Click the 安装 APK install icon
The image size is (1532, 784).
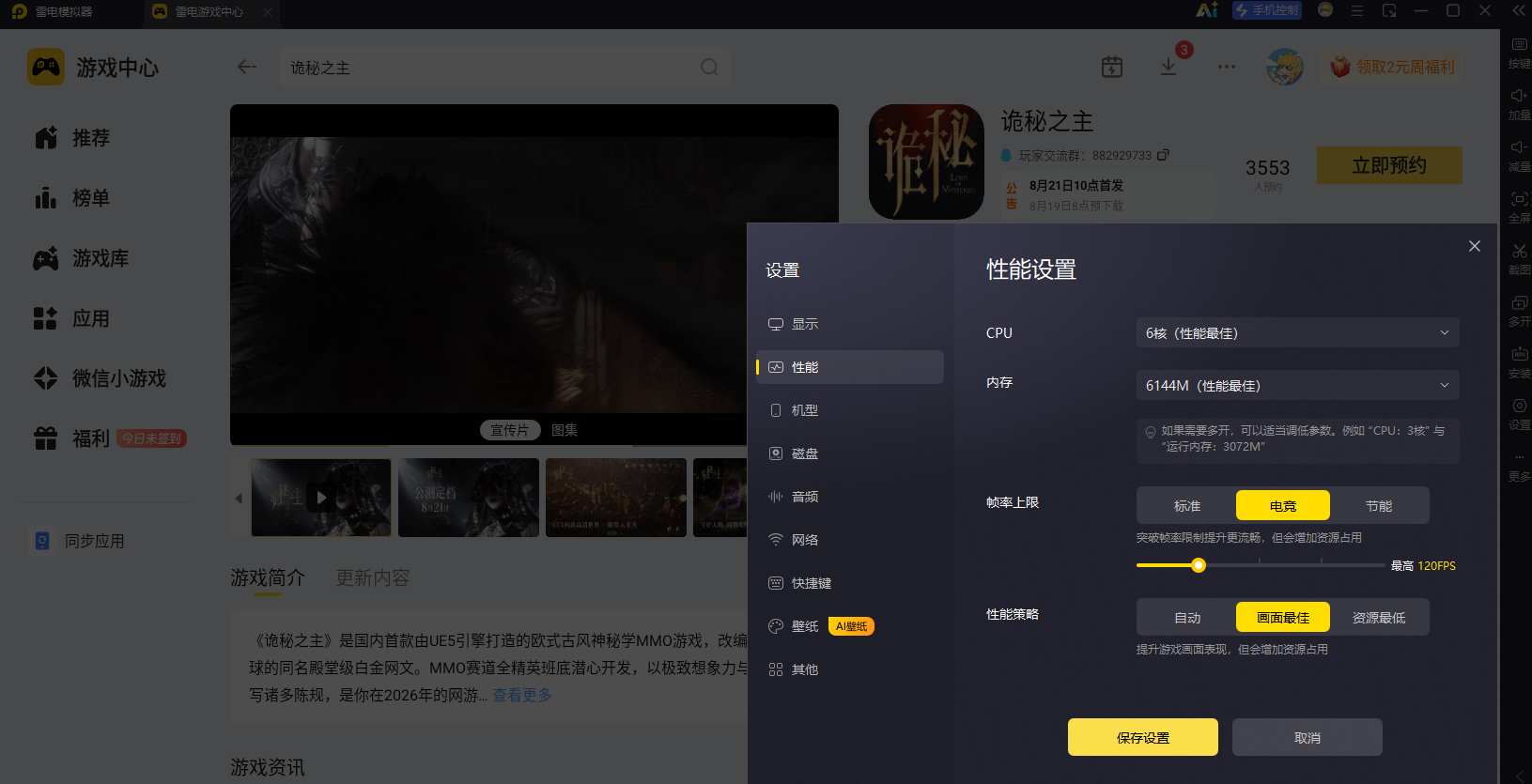(x=1519, y=354)
